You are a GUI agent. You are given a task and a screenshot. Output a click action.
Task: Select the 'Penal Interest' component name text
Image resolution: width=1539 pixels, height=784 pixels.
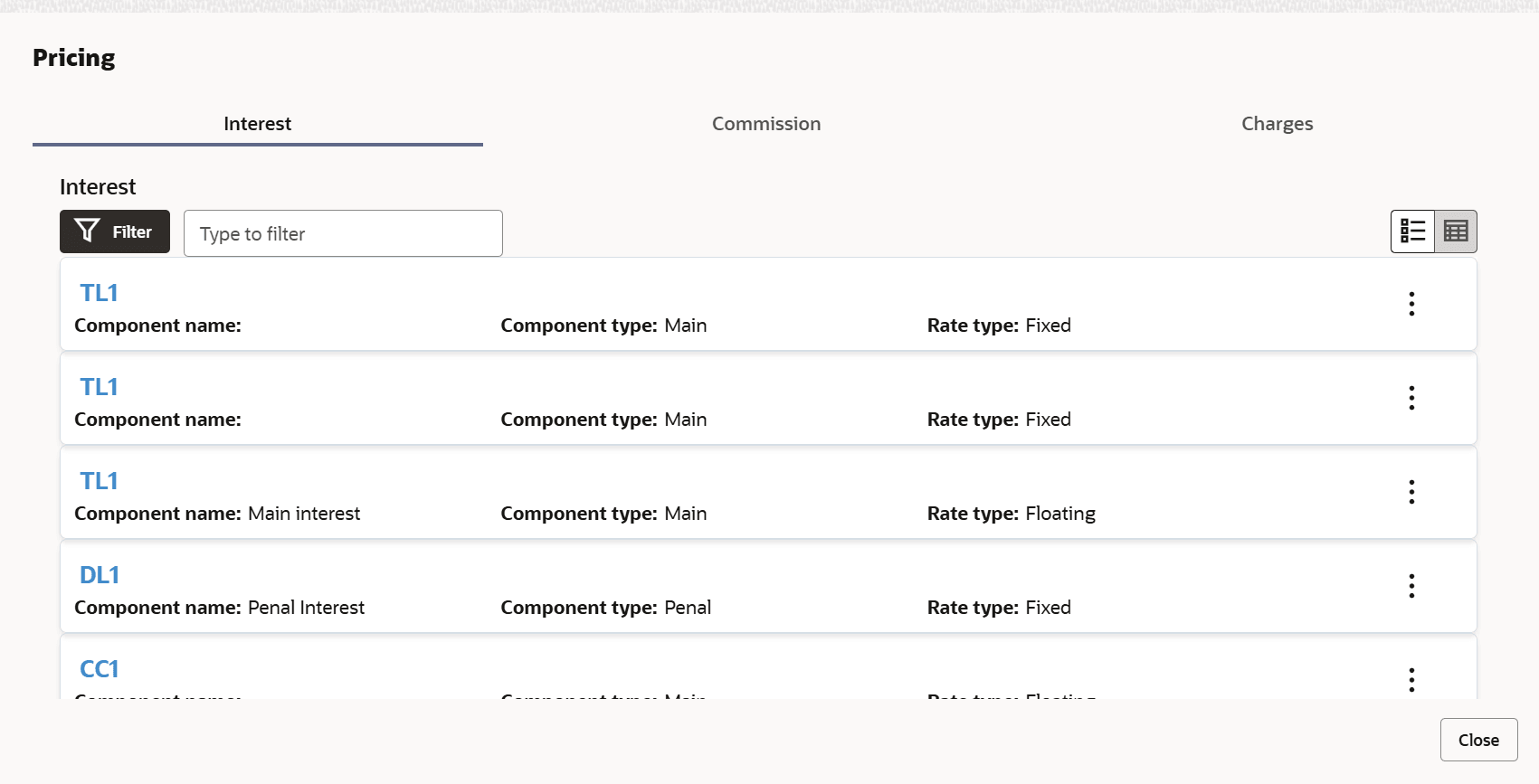306,608
